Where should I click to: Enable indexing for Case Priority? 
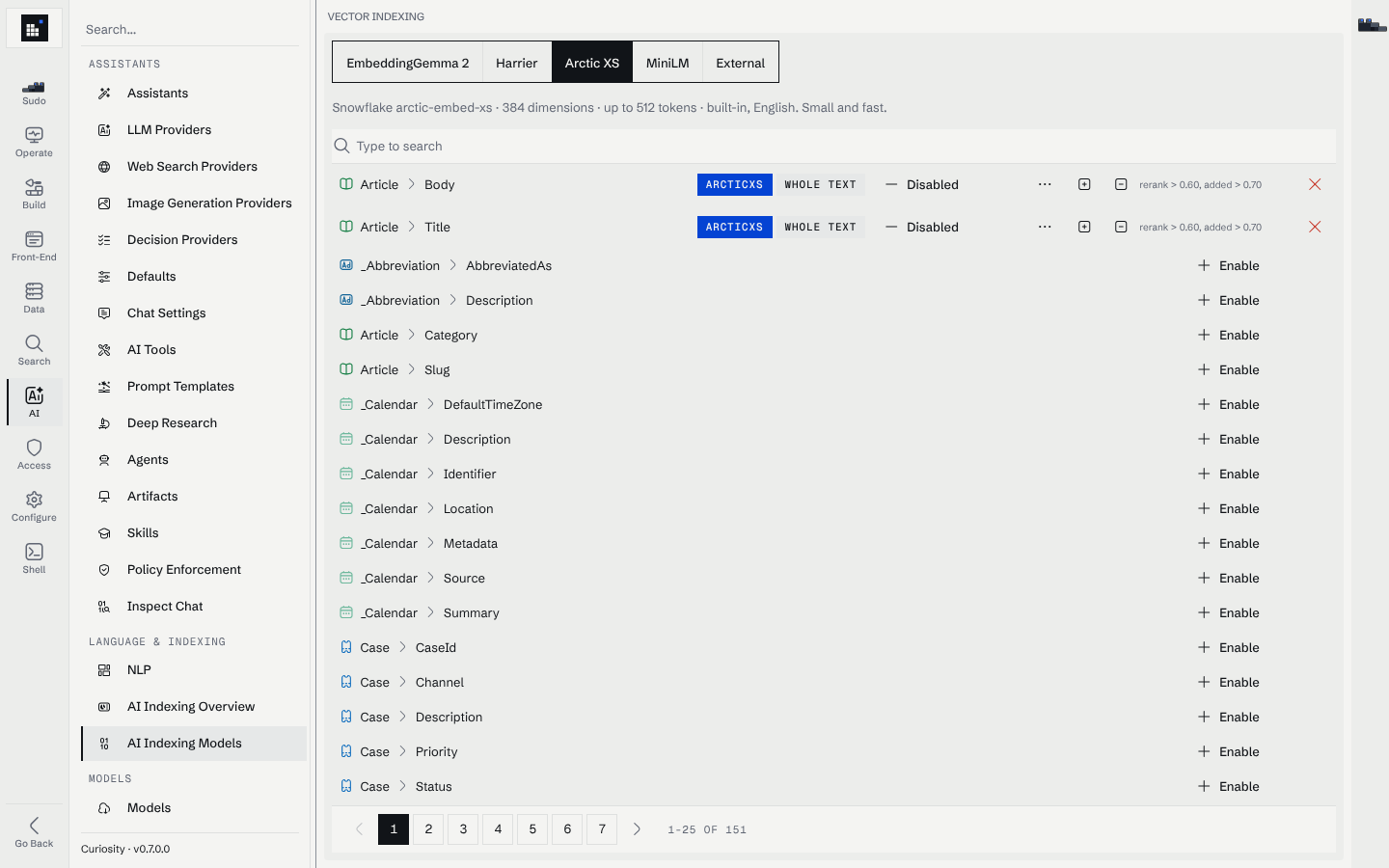click(1229, 751)
